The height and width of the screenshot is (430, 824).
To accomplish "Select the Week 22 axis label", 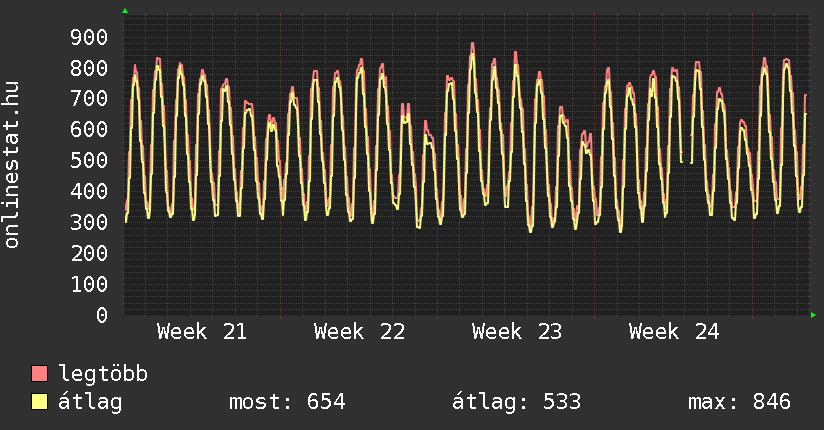I will (359, 332).
